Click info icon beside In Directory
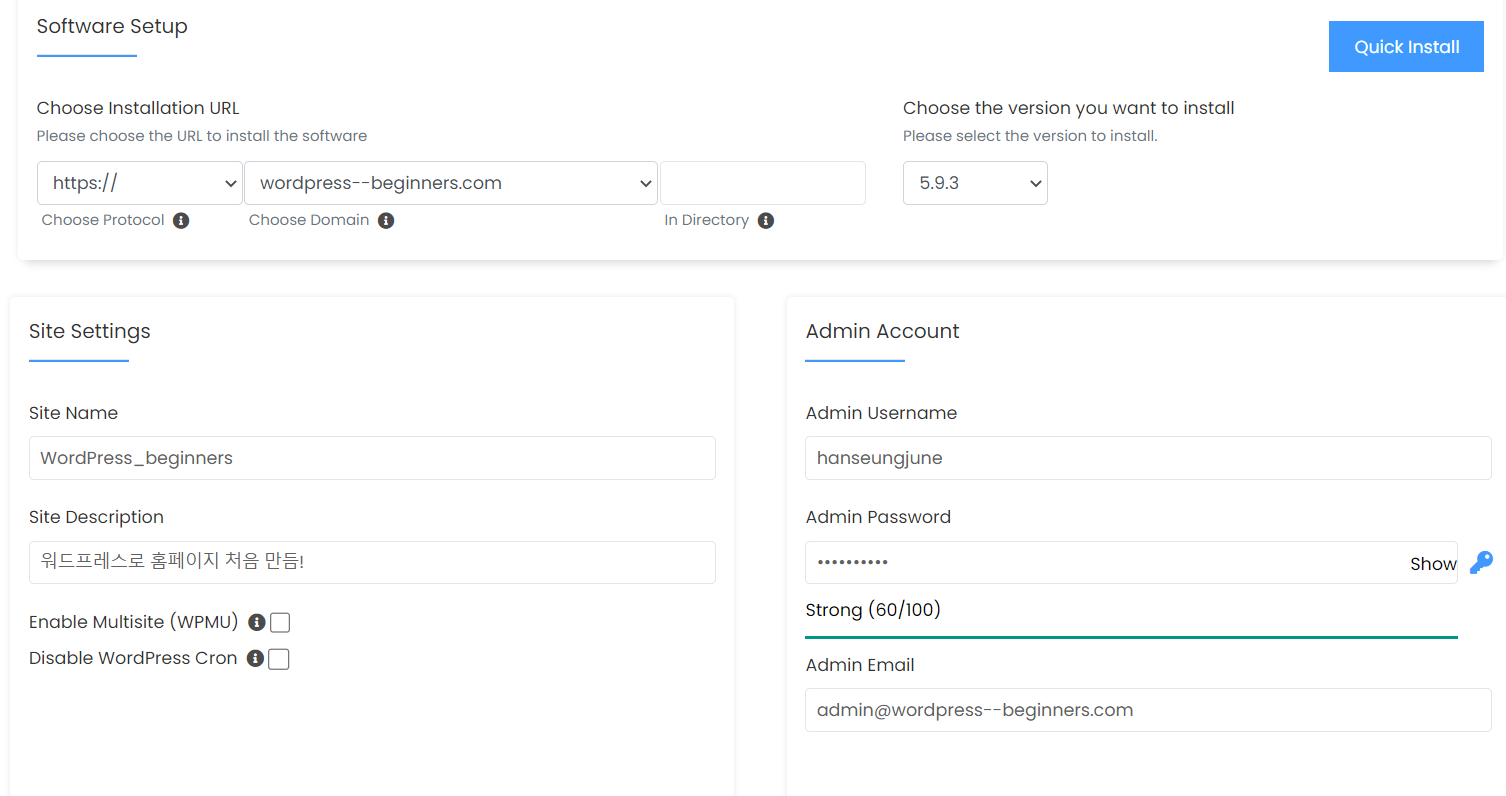The image size is (1506, 796). (766, 220)
